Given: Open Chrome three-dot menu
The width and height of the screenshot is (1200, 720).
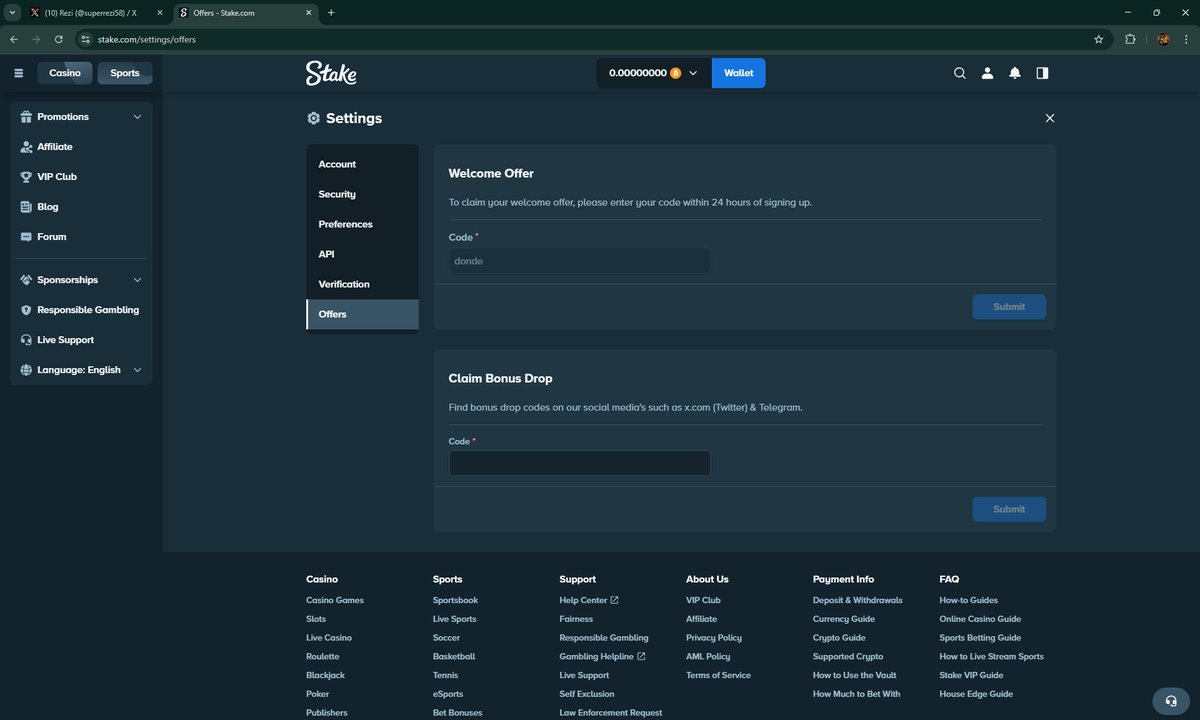Looking at the screenshot, I should click(x=1186, y=39).
